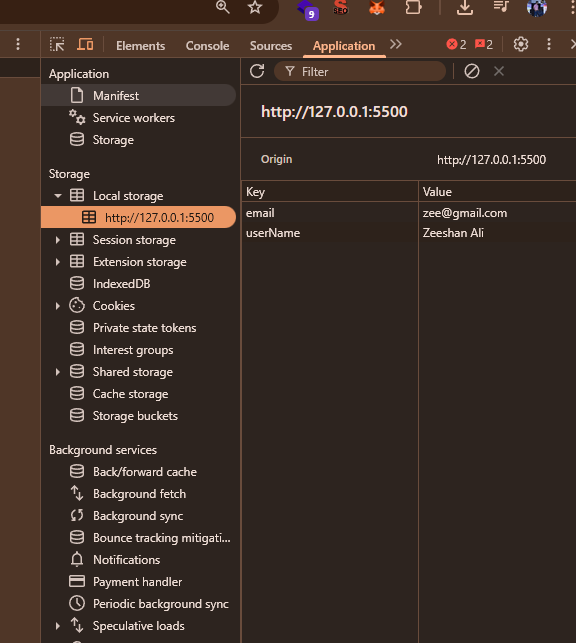Open Notifications service item
Viewport: 576px width, 643px height.
[x=139, y=560]
